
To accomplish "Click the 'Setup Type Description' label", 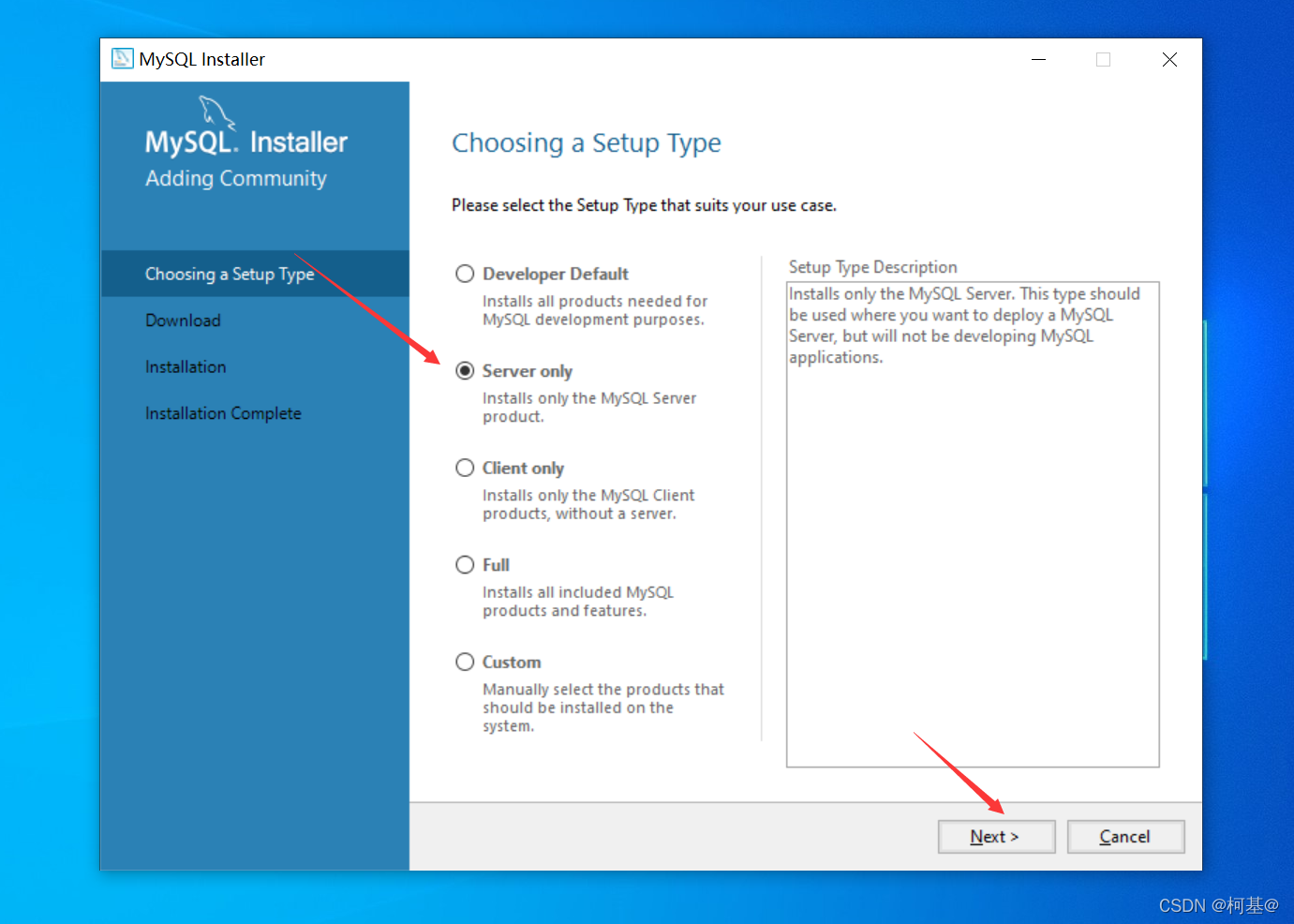I will click(873, 267).
